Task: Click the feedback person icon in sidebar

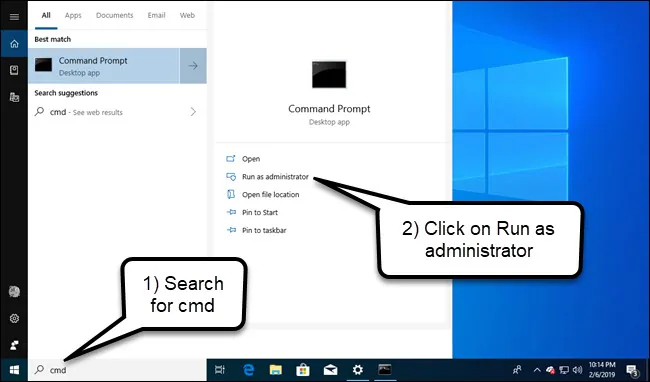Action: pyautogui.click(x=14, y=345)
